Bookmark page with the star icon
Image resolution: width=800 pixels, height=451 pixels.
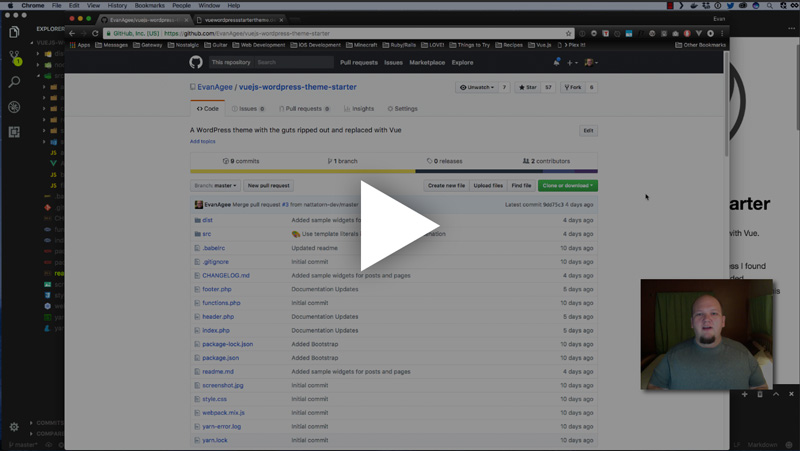coord(568,34)
